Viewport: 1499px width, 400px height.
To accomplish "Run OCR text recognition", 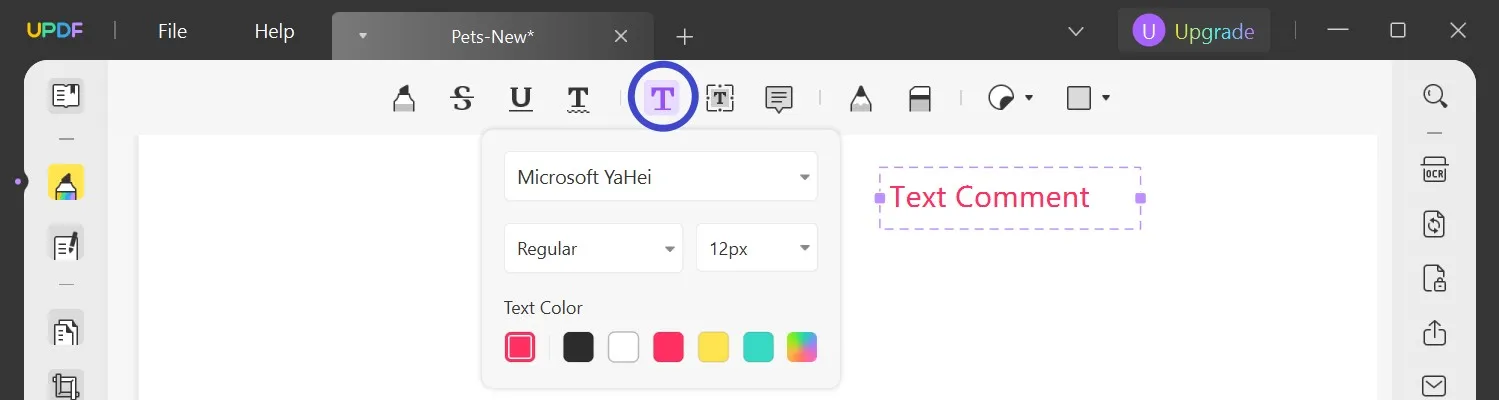I will pyautogui.click(x=1435, y=169).
